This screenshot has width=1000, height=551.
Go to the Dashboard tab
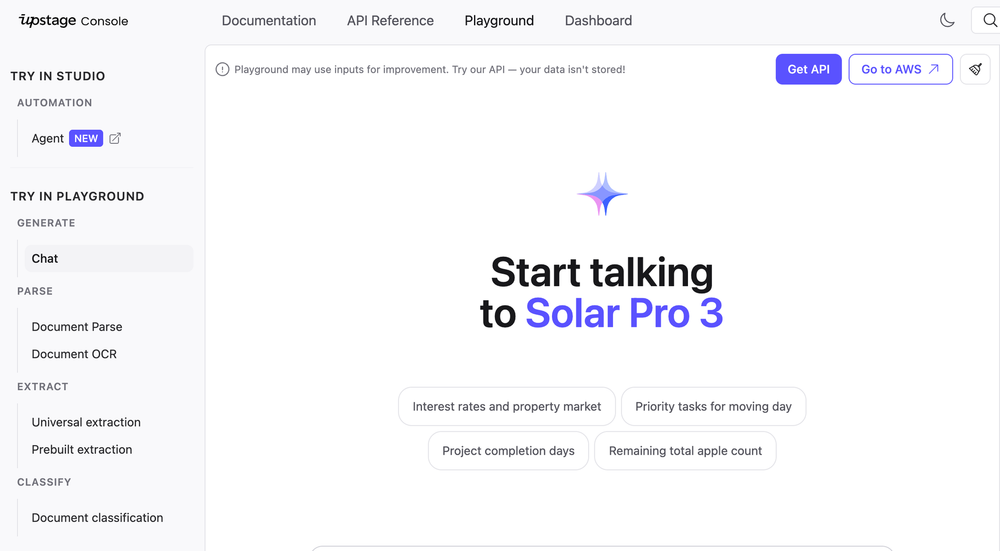click(598, 20)
